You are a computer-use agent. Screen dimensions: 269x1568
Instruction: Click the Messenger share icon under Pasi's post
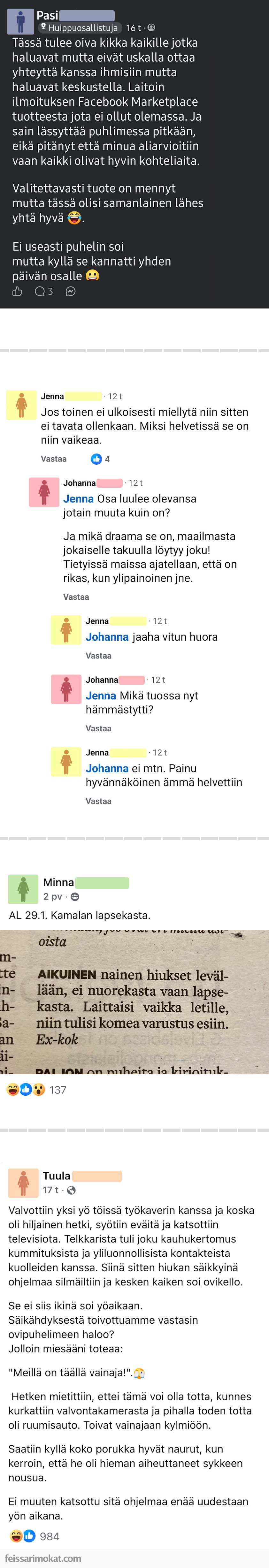(71, 291)
